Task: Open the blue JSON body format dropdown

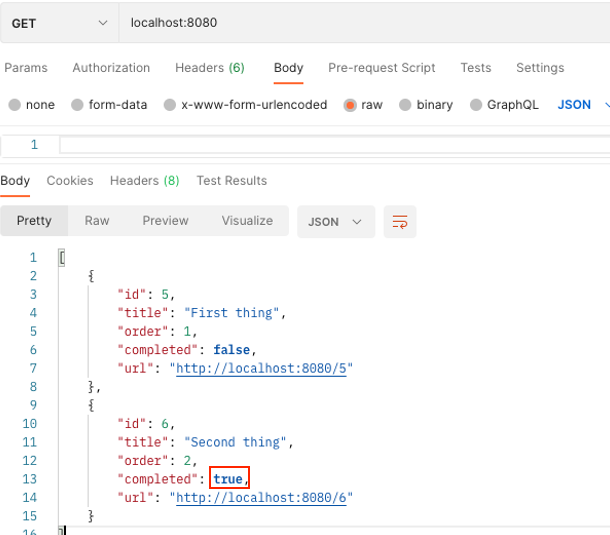Action: point(583,105)
